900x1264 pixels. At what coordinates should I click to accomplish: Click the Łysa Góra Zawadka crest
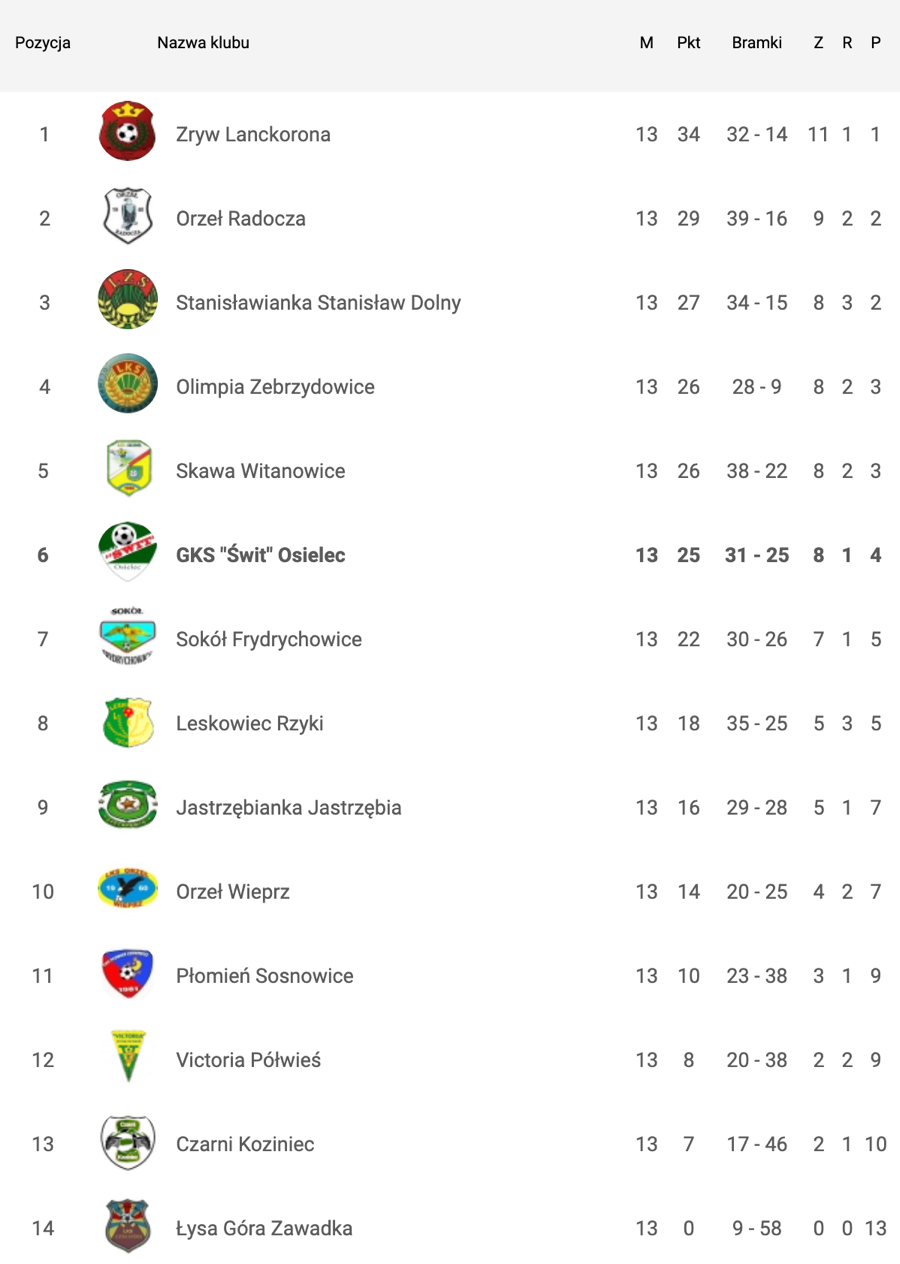[x=128, y=1226]
